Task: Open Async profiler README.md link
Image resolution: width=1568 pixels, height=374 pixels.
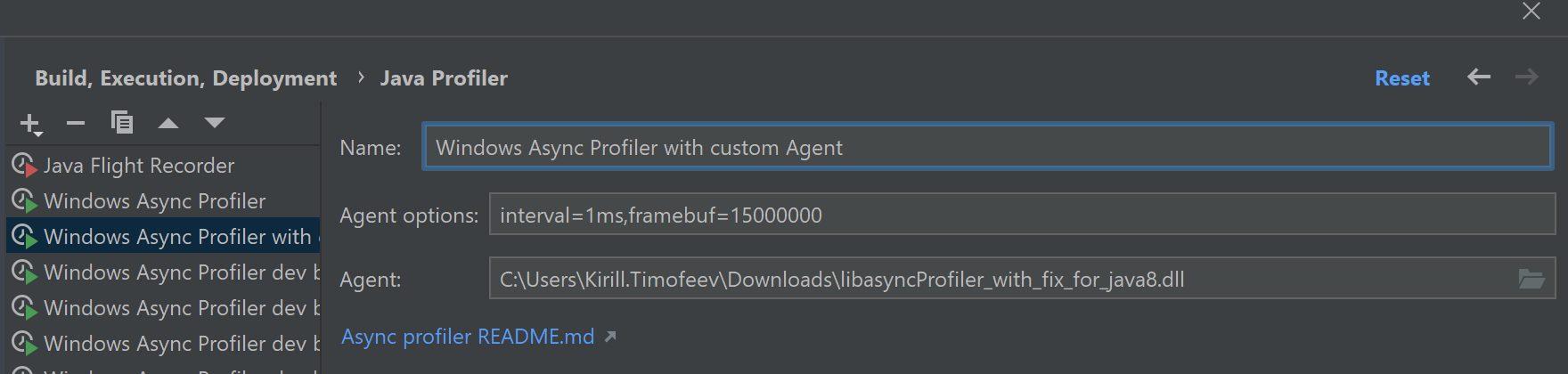Action: [468, 337]
